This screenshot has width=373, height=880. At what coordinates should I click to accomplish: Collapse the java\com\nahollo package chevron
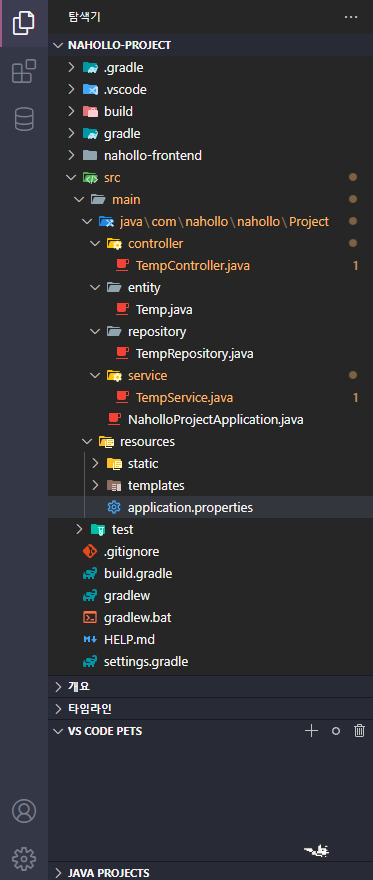click(87, 221)
